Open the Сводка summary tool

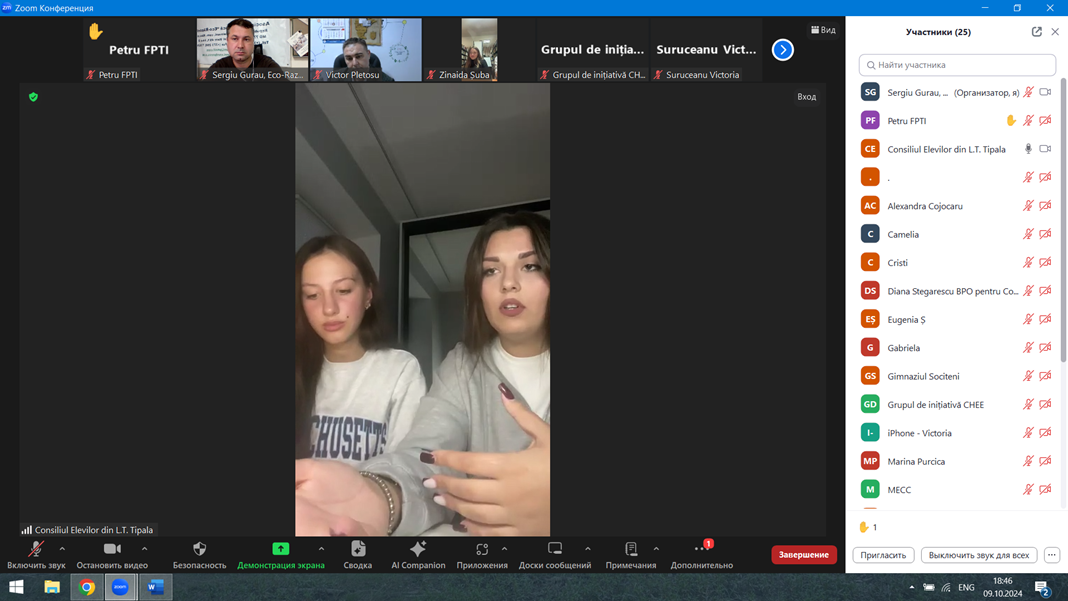click(358, 549)
